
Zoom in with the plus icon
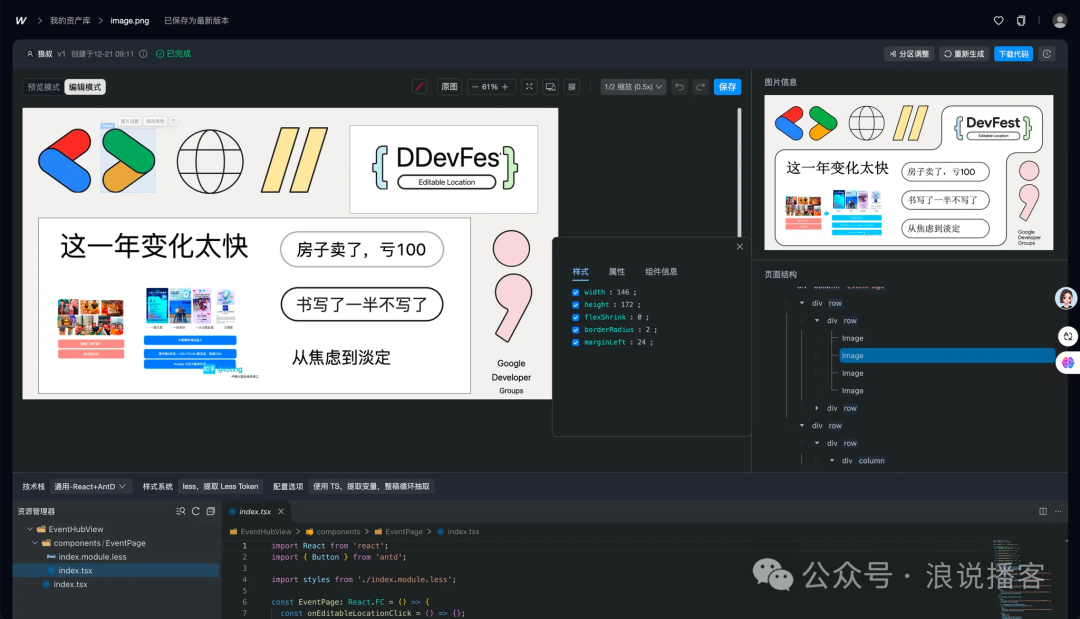pyautogui.click(x=505, y=87)
